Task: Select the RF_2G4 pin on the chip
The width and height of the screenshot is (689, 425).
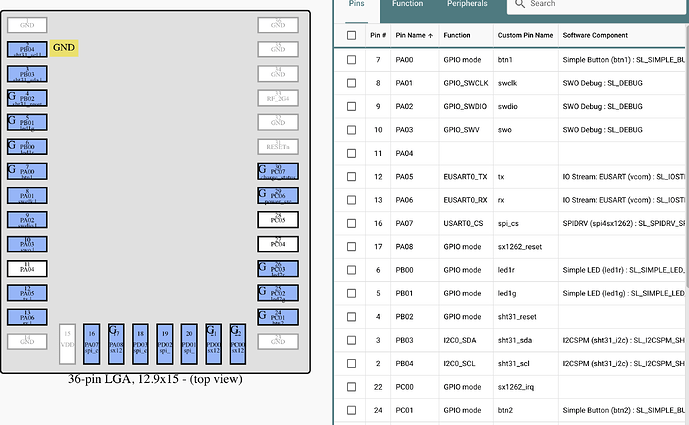Action: [x=278, y=97]
